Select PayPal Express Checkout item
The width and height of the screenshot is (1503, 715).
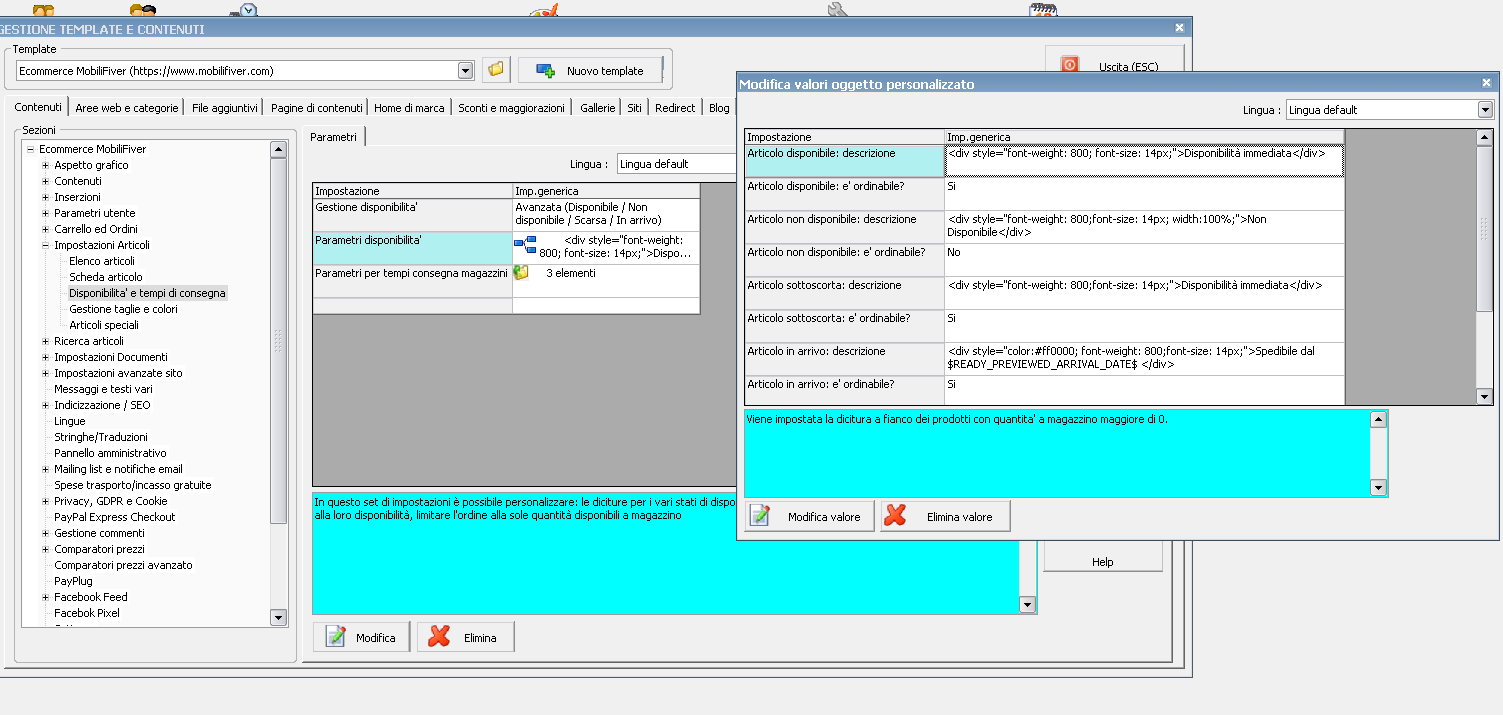click(x=115, y=517)
